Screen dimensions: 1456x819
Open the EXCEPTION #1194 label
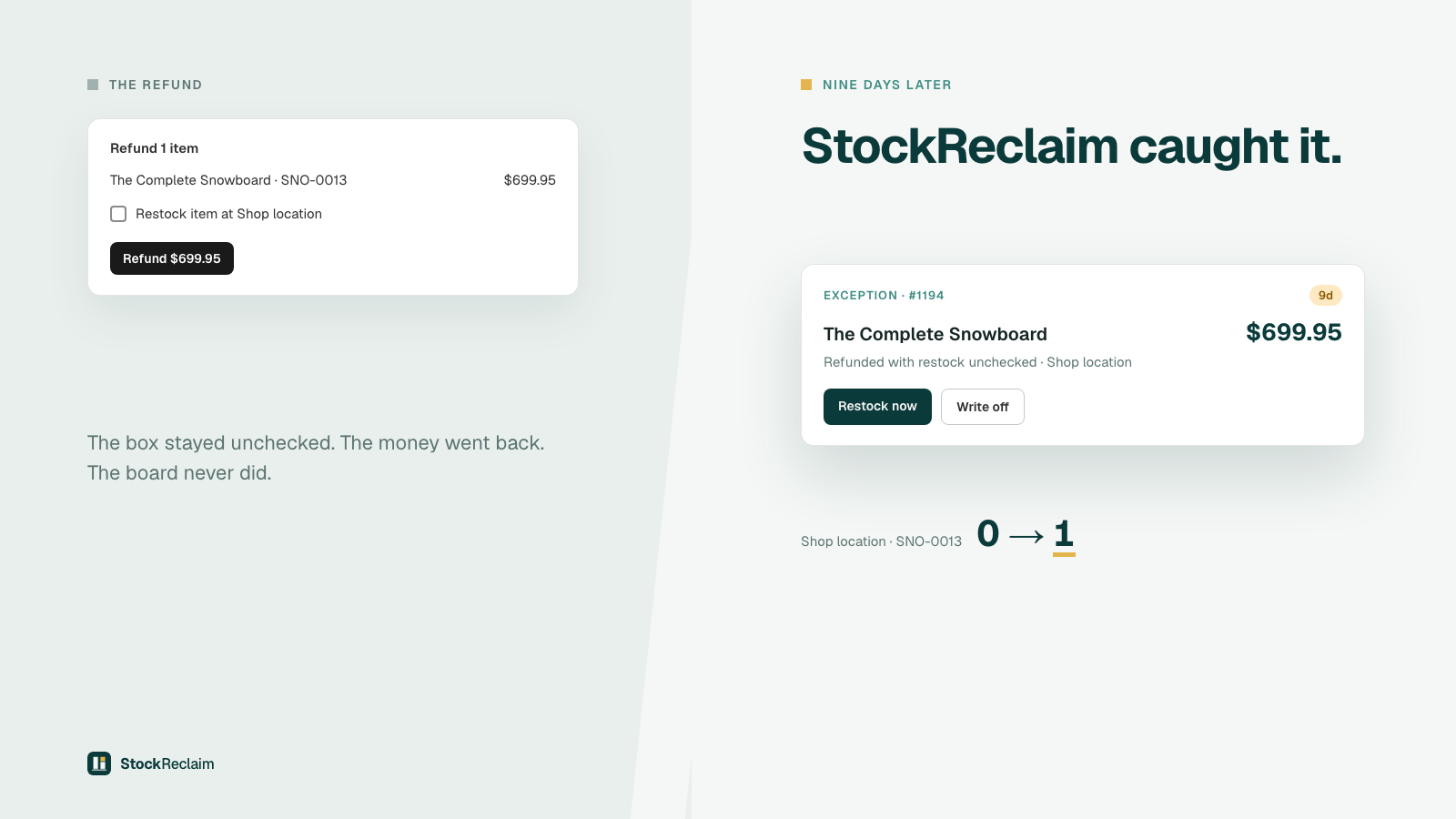coord(884,296)
